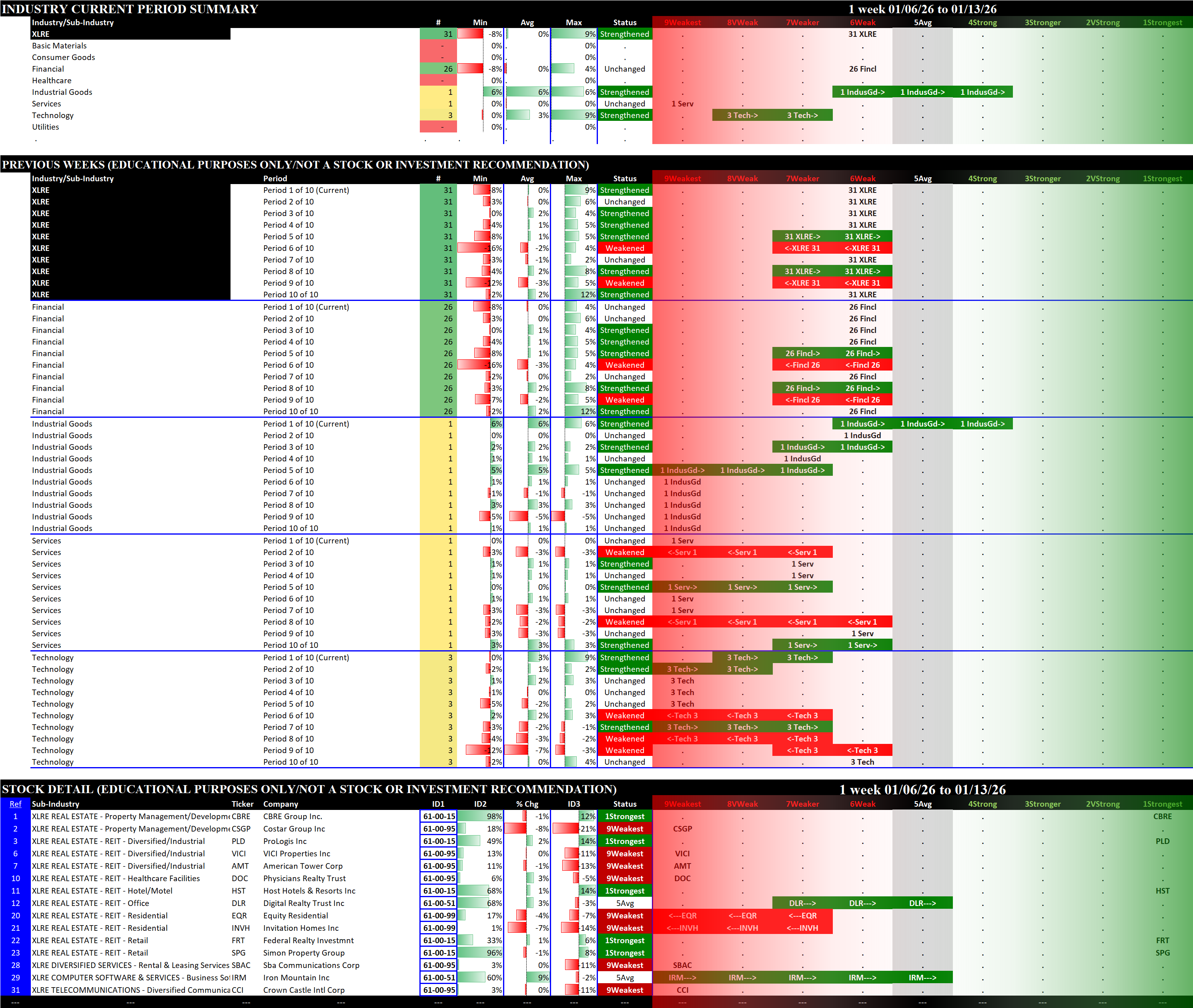Click the Crown Castle Intl Corp company cell
This screenshot has width=1193, height=1008.
click(303, 990)
